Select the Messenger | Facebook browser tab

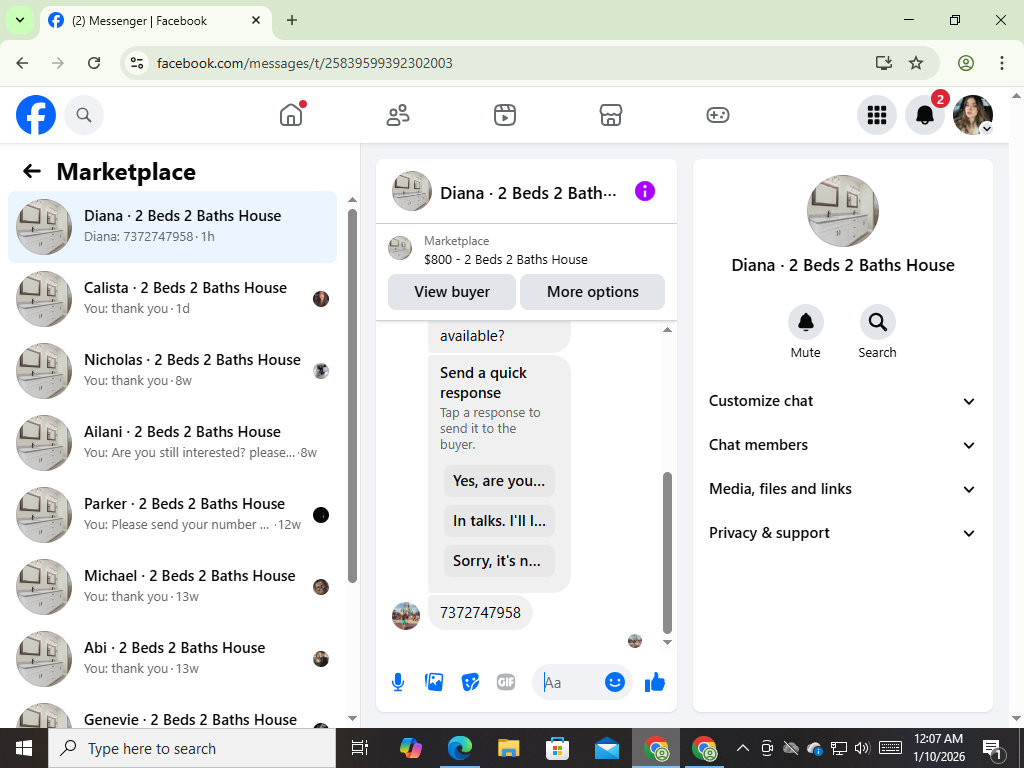click(155, 21)
